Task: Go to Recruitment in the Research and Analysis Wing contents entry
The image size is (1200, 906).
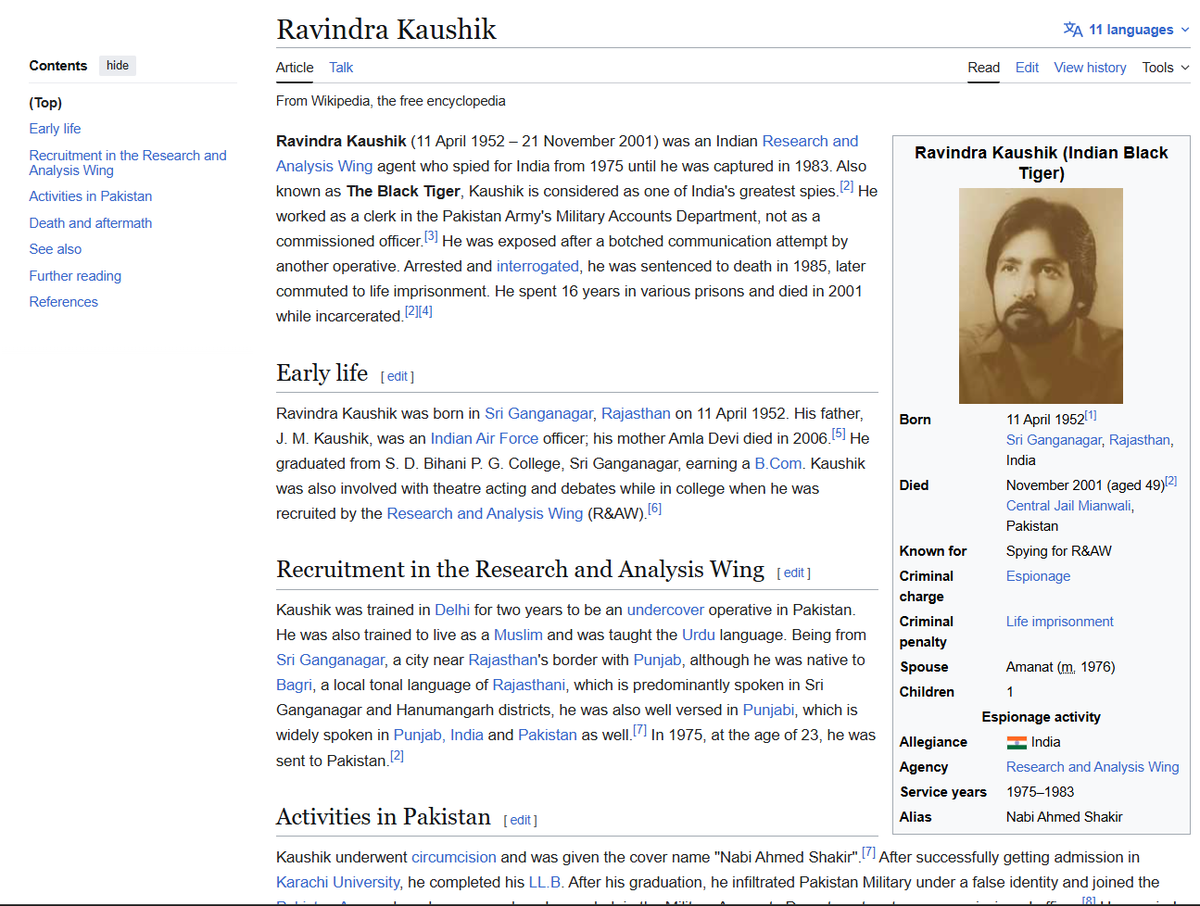Action: point(128,163)
